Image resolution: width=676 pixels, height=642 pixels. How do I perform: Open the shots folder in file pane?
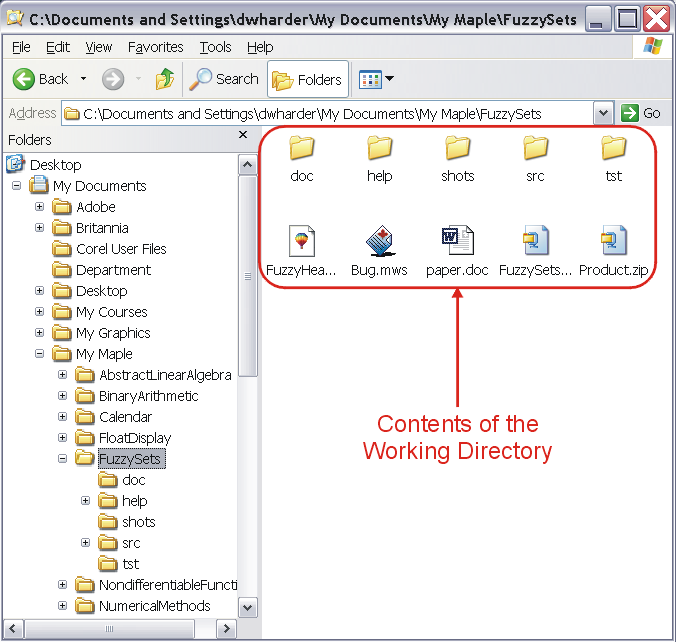457,149
